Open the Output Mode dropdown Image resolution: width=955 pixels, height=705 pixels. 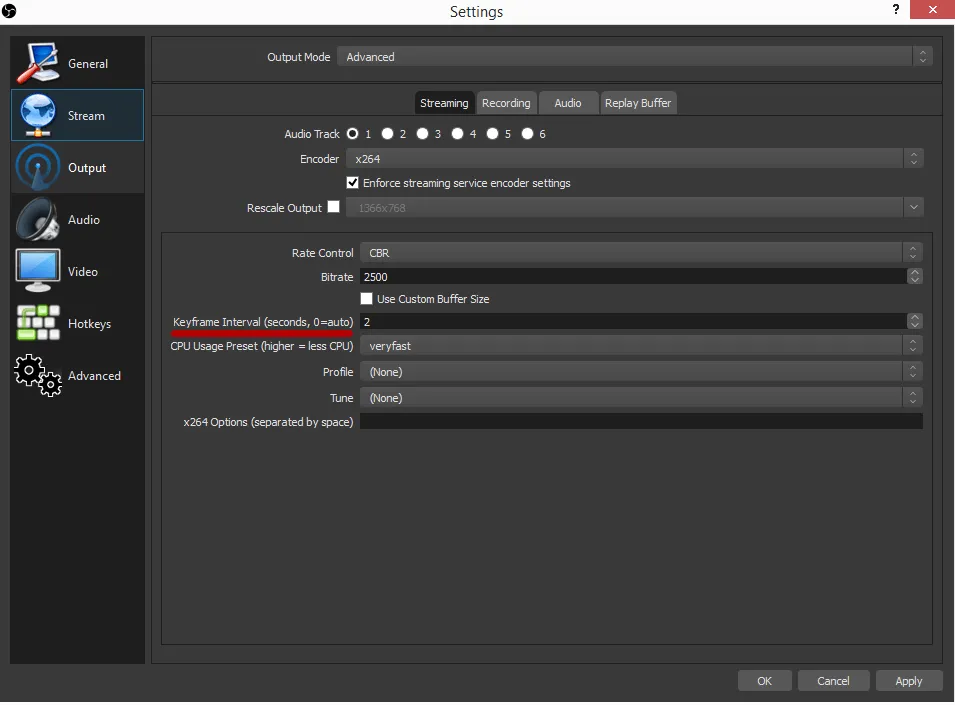coord(634,57)
